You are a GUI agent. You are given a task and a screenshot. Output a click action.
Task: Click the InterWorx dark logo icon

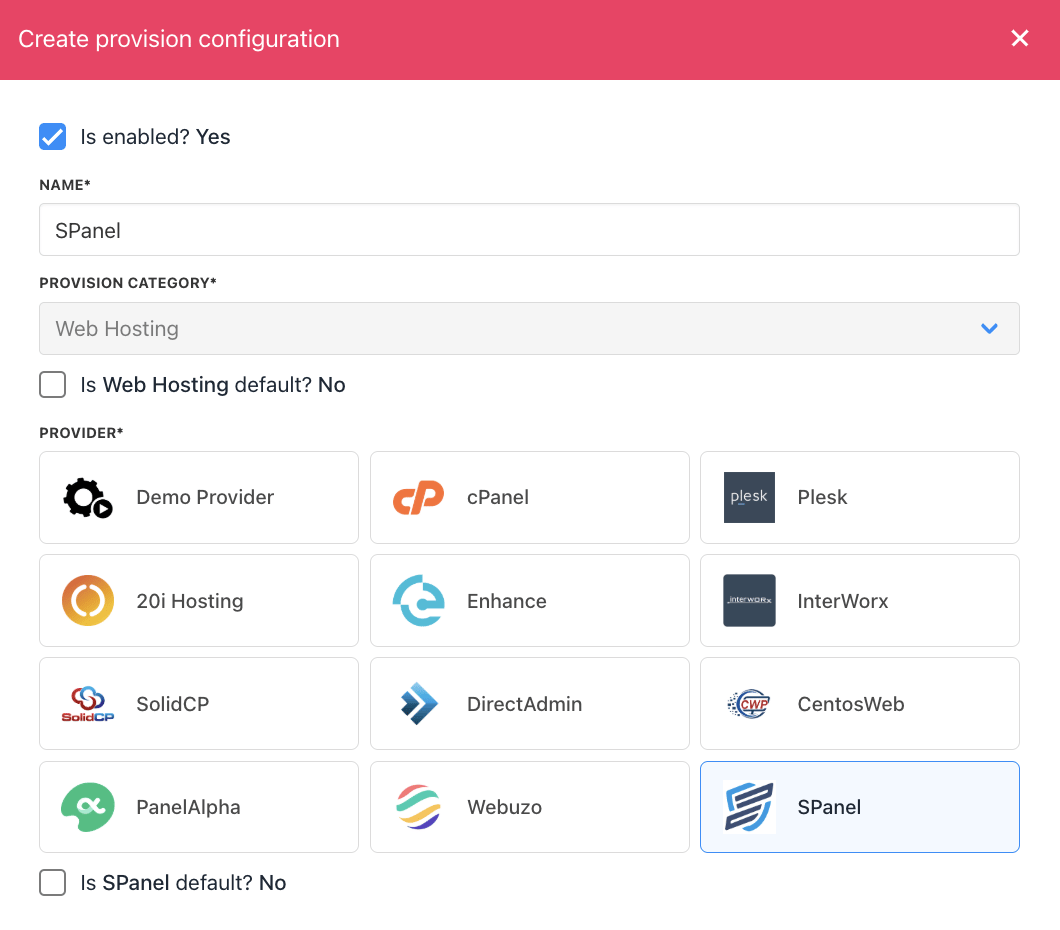pos(749,601)
